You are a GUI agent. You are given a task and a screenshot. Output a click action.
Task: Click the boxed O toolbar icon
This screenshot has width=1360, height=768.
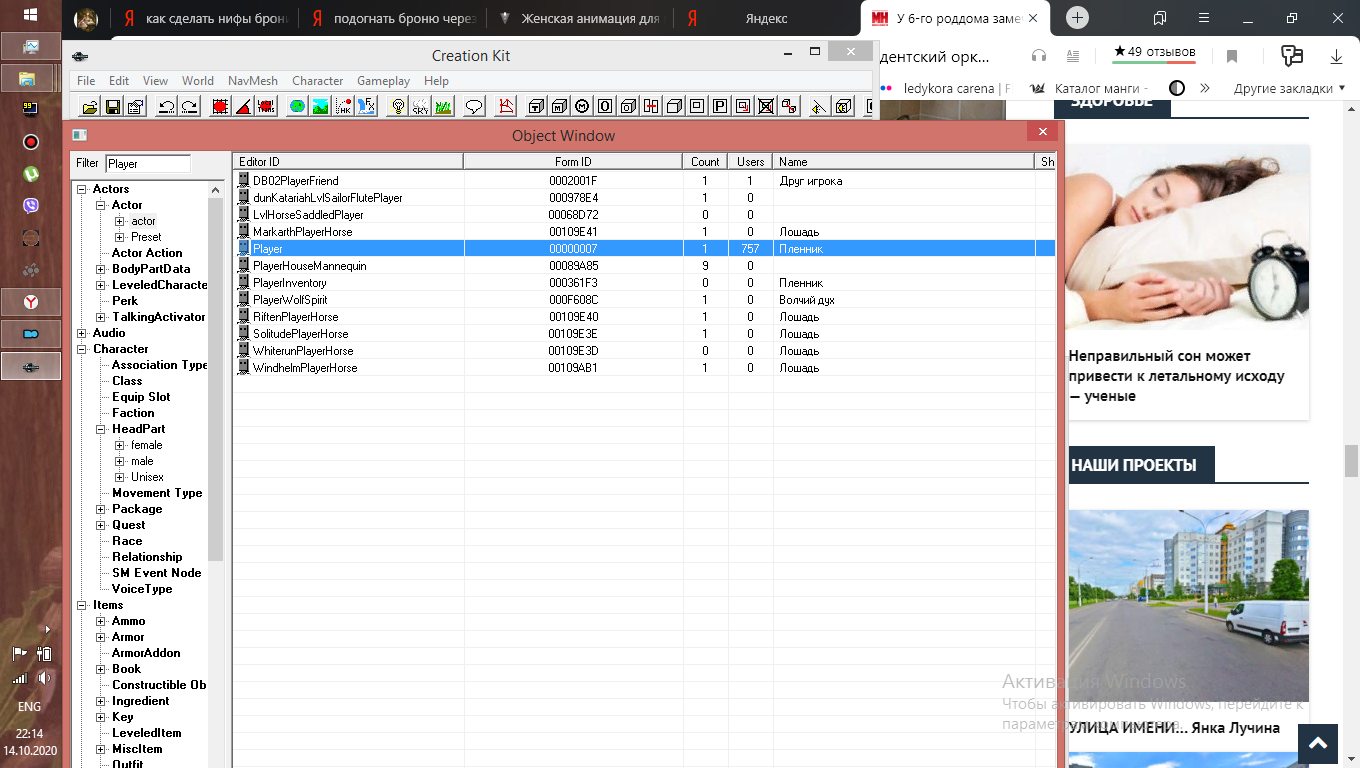tap(606, 106)
